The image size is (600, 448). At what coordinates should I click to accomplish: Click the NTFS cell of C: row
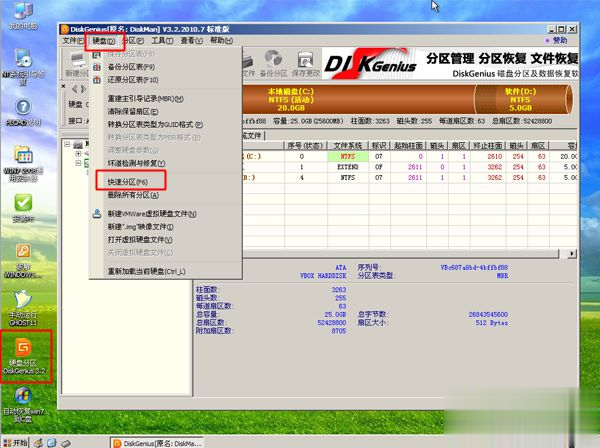(x=348, y=156)
